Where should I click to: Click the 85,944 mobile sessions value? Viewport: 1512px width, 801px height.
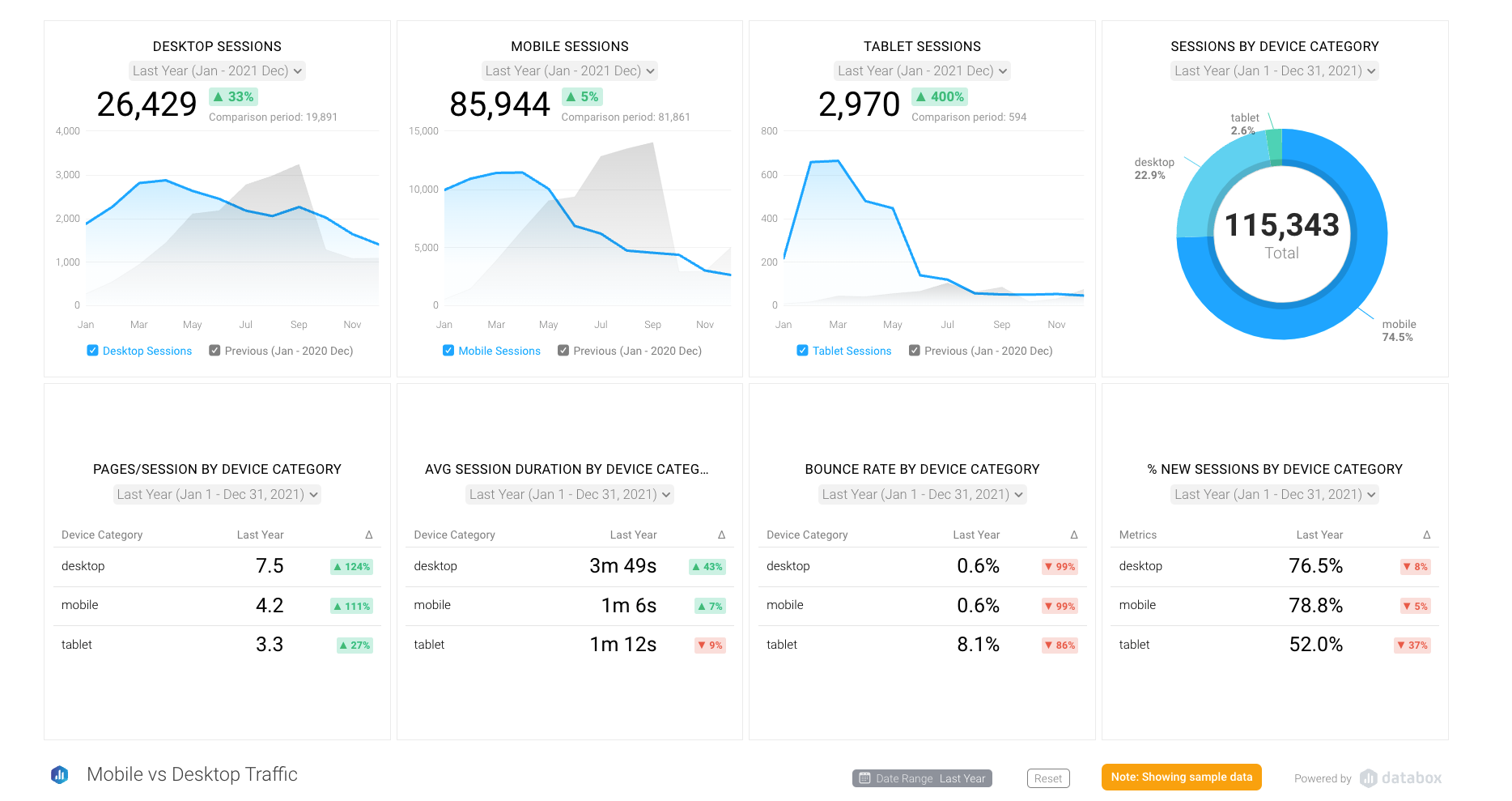point(499,104)
